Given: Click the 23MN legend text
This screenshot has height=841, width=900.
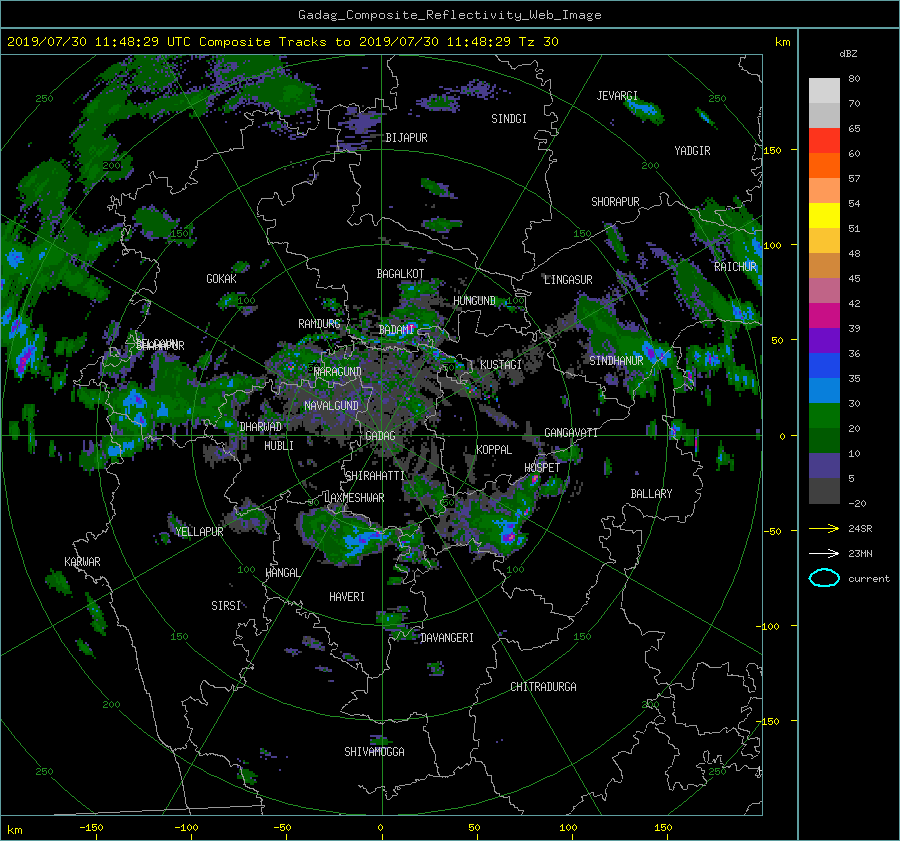Looking at the screenshot, I should [x=860, y=553].
